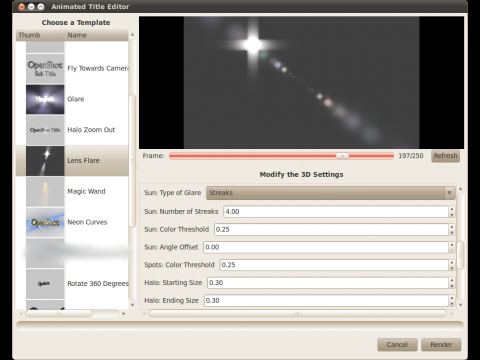Click the lens flare preview image
Image resolution: width=480 pixels, height=360 pixels.
pyautogui.click(x=301, y=83)
